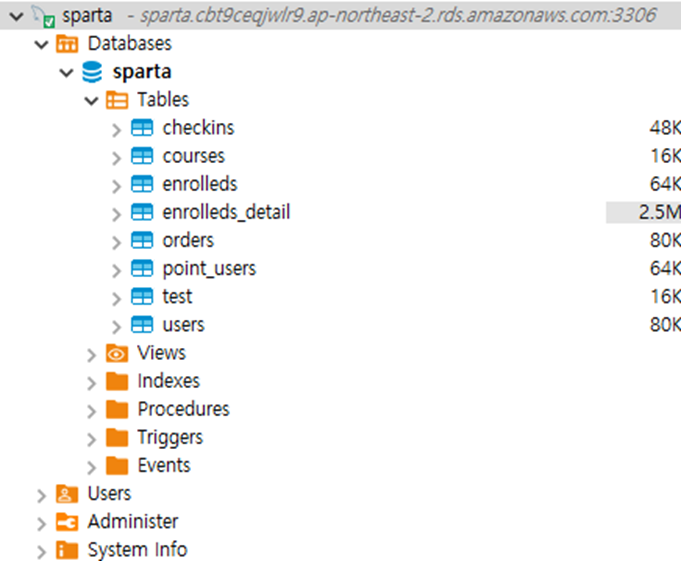
Task: Collapse the sparta connection node chevron
Action: pyautogui.click(x=17, y=16)
